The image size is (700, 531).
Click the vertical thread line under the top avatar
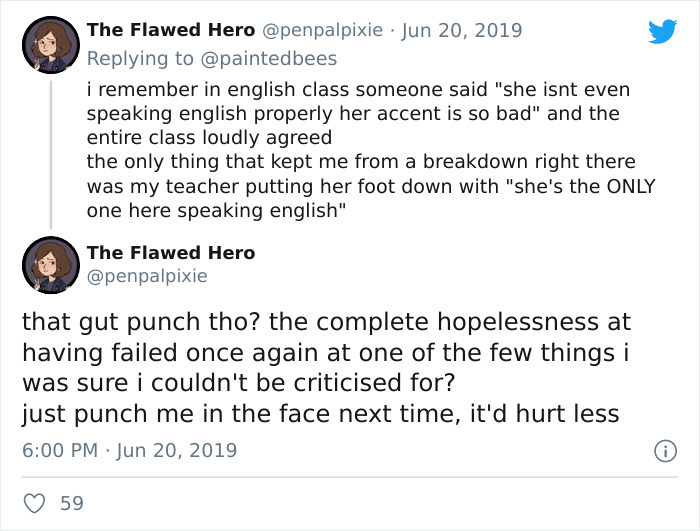click(x=49, y=152)
